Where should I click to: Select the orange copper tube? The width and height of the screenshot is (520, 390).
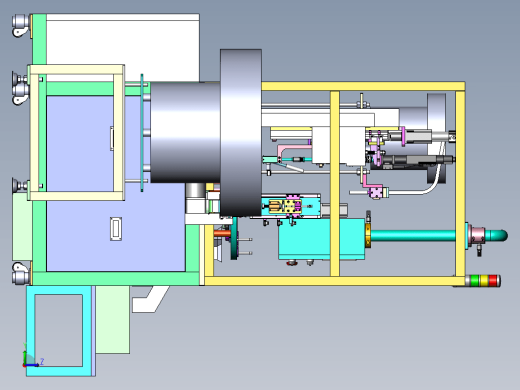(222, 234)
